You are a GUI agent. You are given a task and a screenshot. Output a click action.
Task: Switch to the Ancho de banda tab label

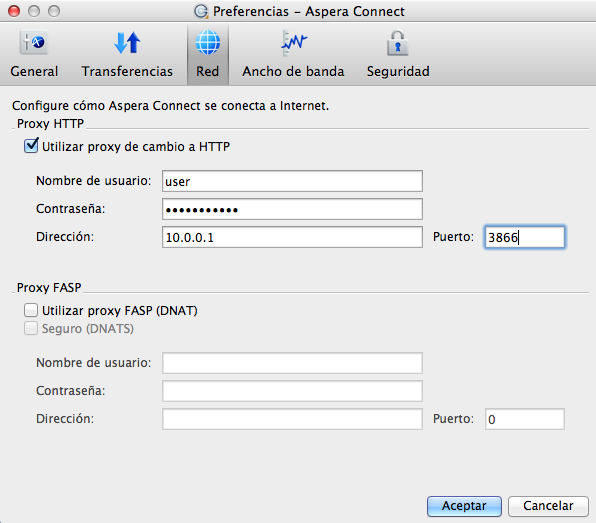click(x=293, y=71)
